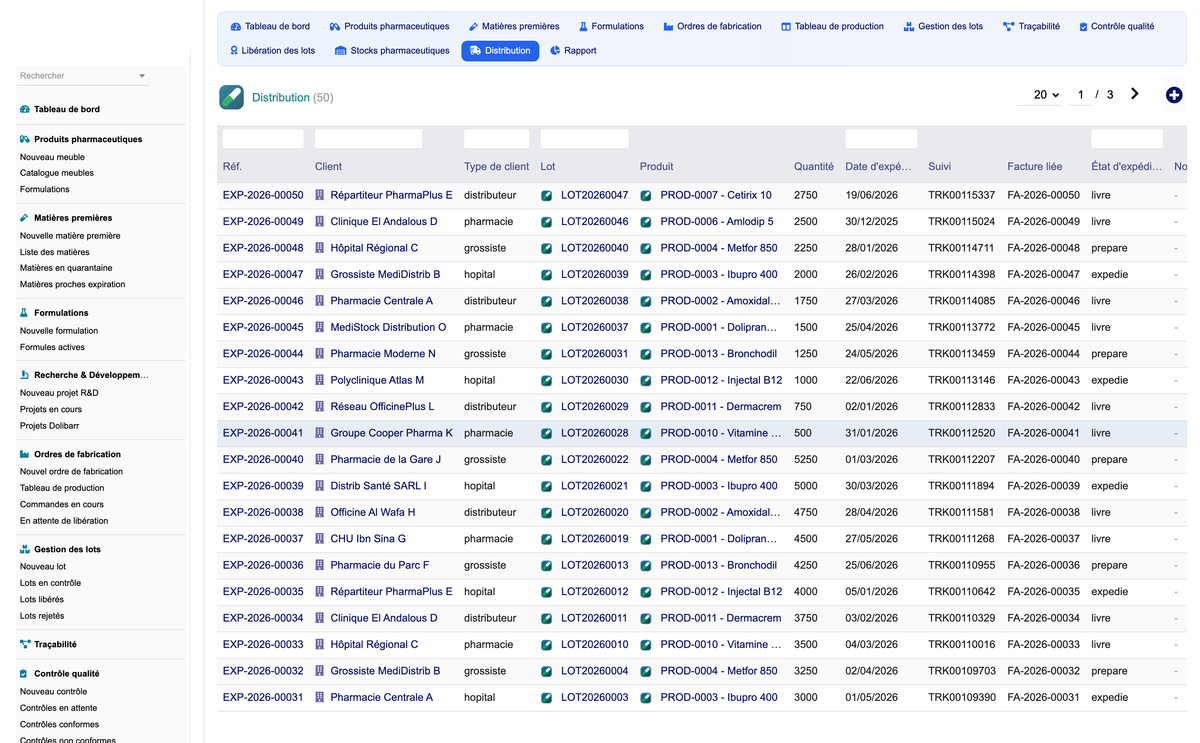Click the blue plus icon to add a distribution
Image resolution: width=1200 pixels, height=743 pixels.
1174,95
